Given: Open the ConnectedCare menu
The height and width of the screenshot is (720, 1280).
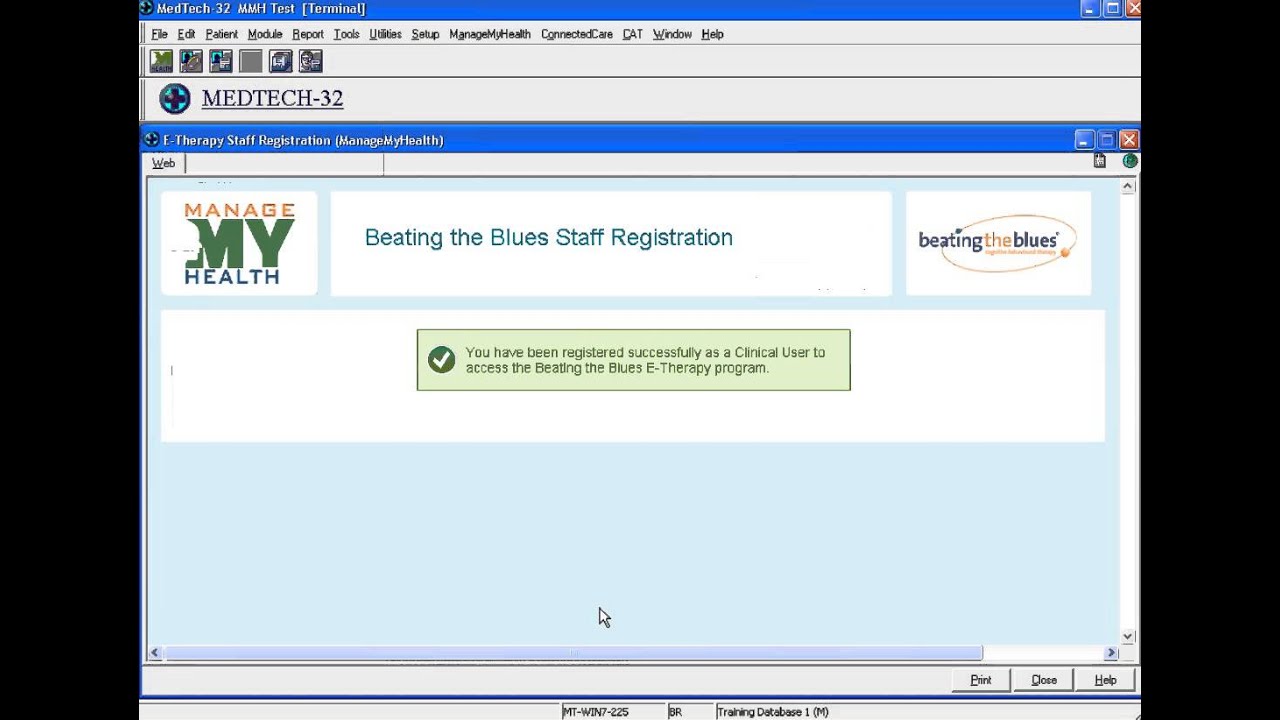Looking at the screenshot, I should tap(577, 34).
